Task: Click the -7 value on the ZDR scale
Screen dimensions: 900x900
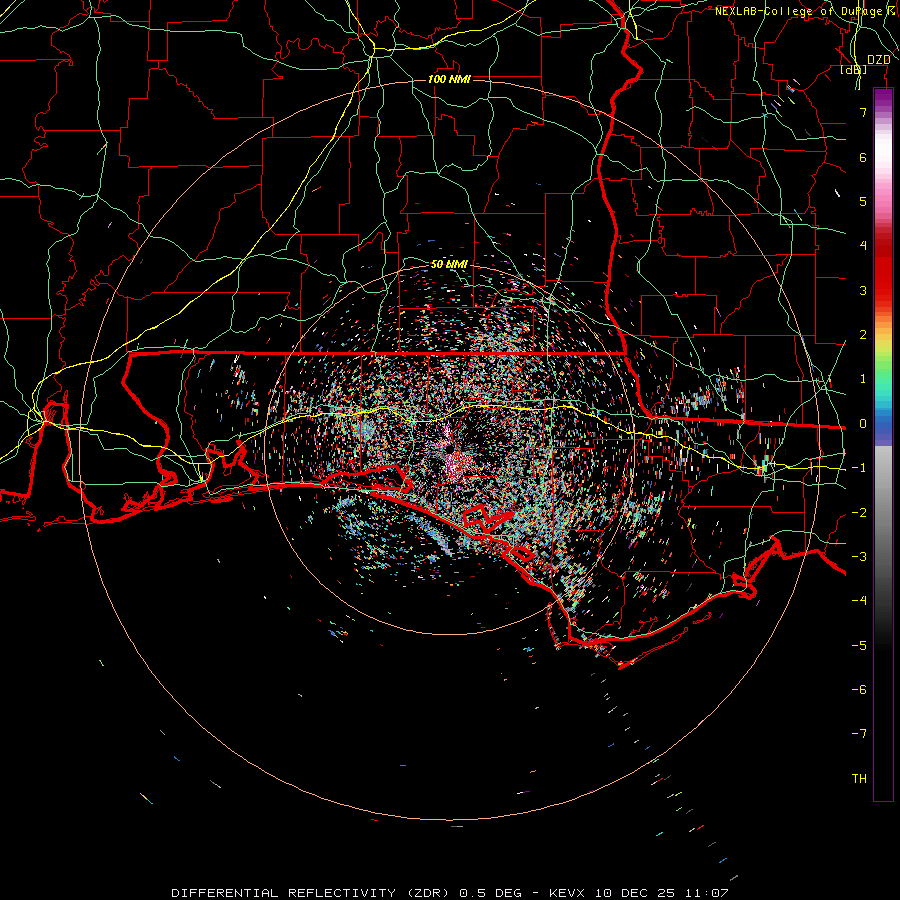Action: point(859,734)
